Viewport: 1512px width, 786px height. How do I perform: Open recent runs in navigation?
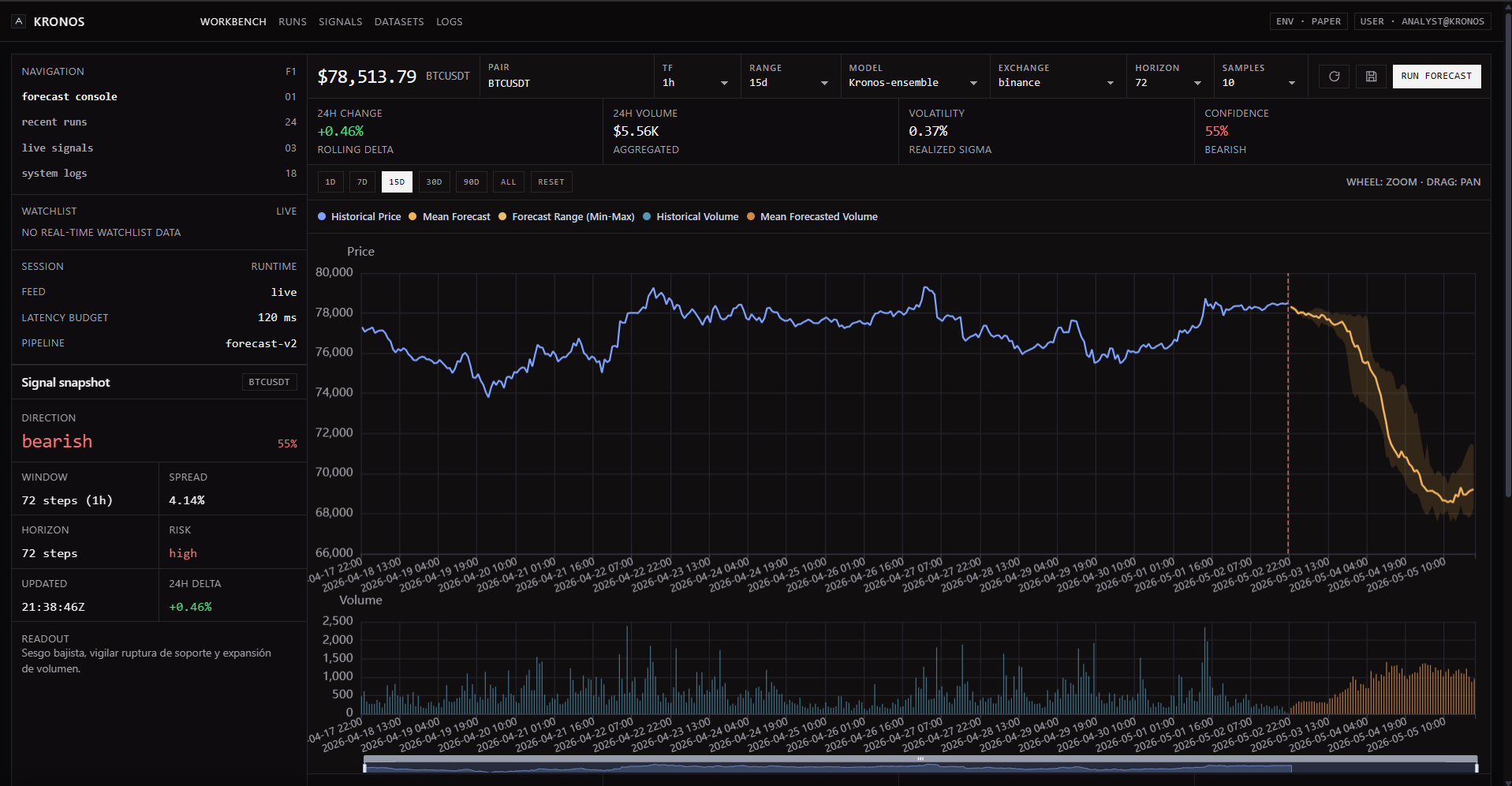pos(159,122)
